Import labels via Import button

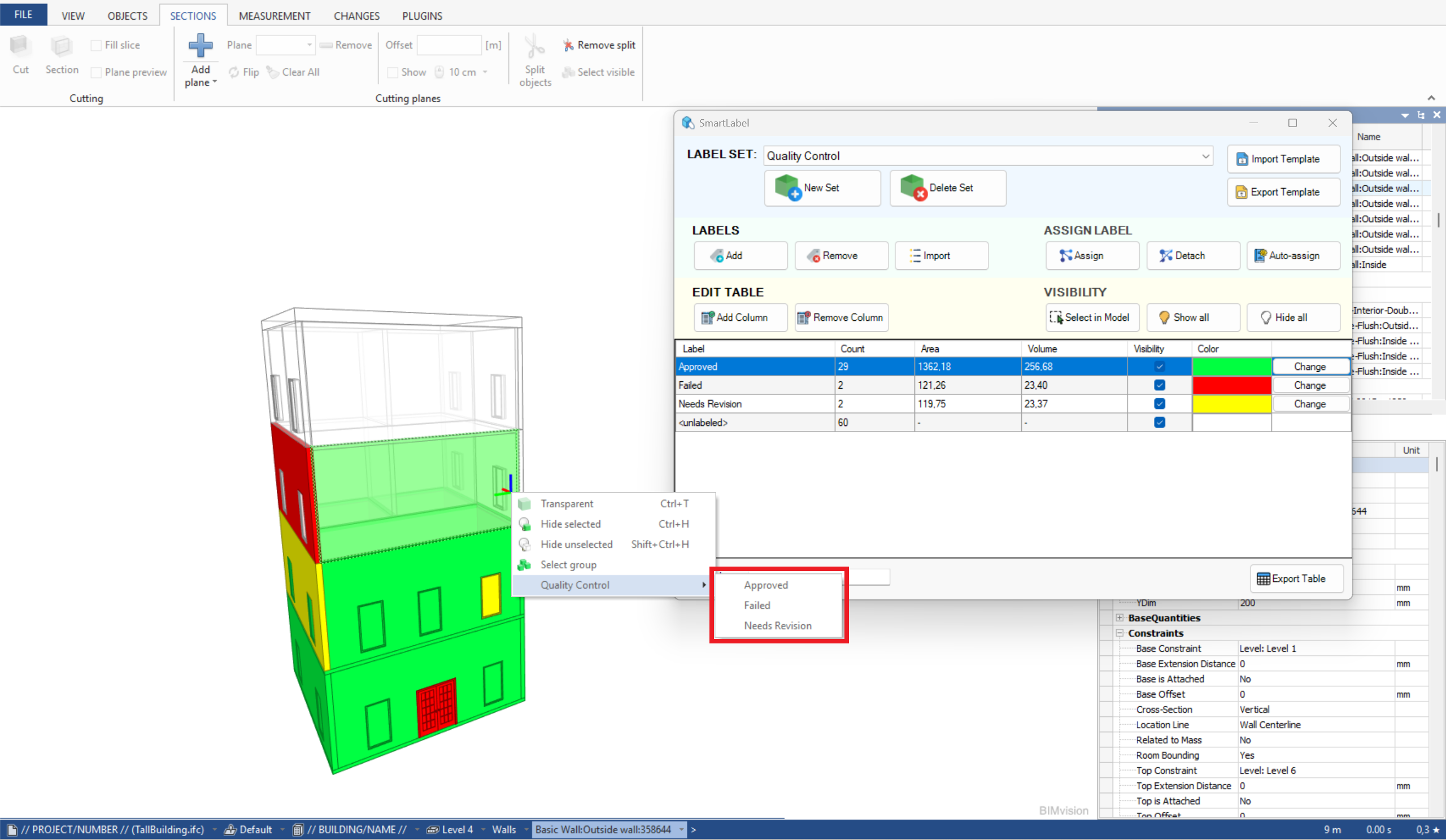942,255
